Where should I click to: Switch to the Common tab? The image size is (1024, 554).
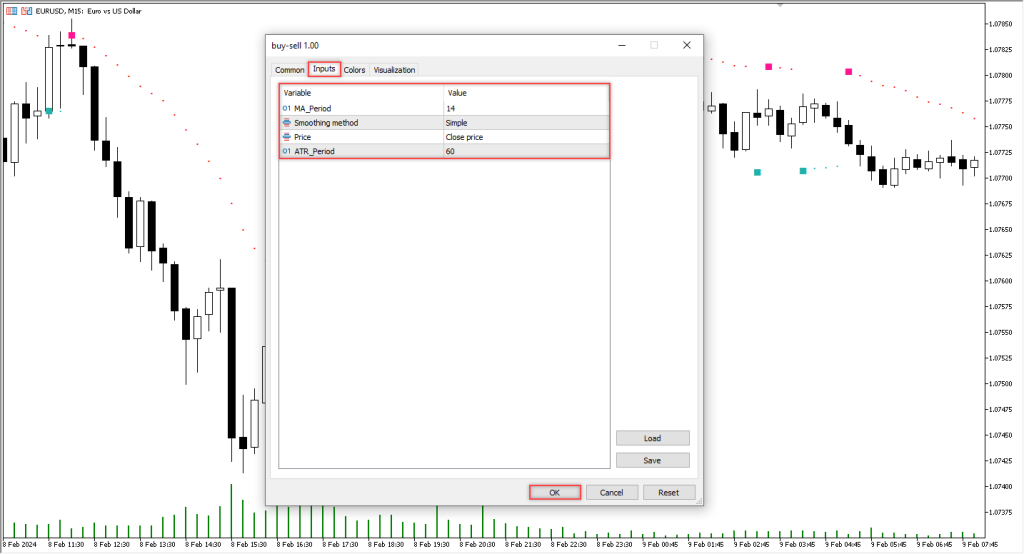[289, 70]
